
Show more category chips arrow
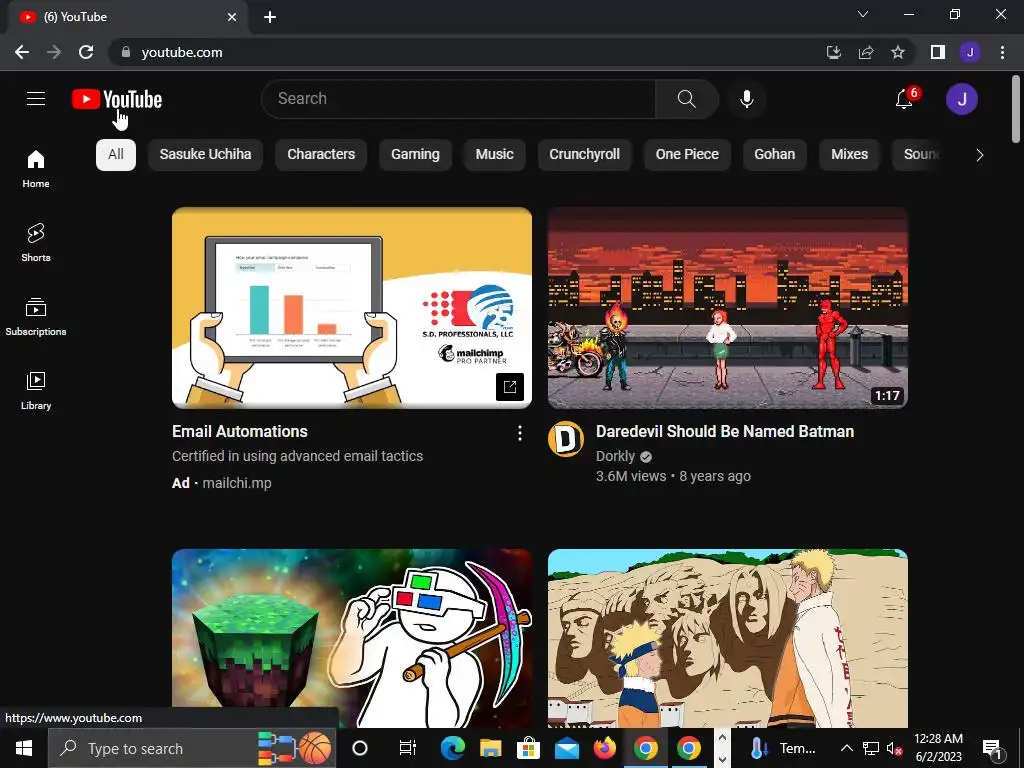click(x=979, y=155)
